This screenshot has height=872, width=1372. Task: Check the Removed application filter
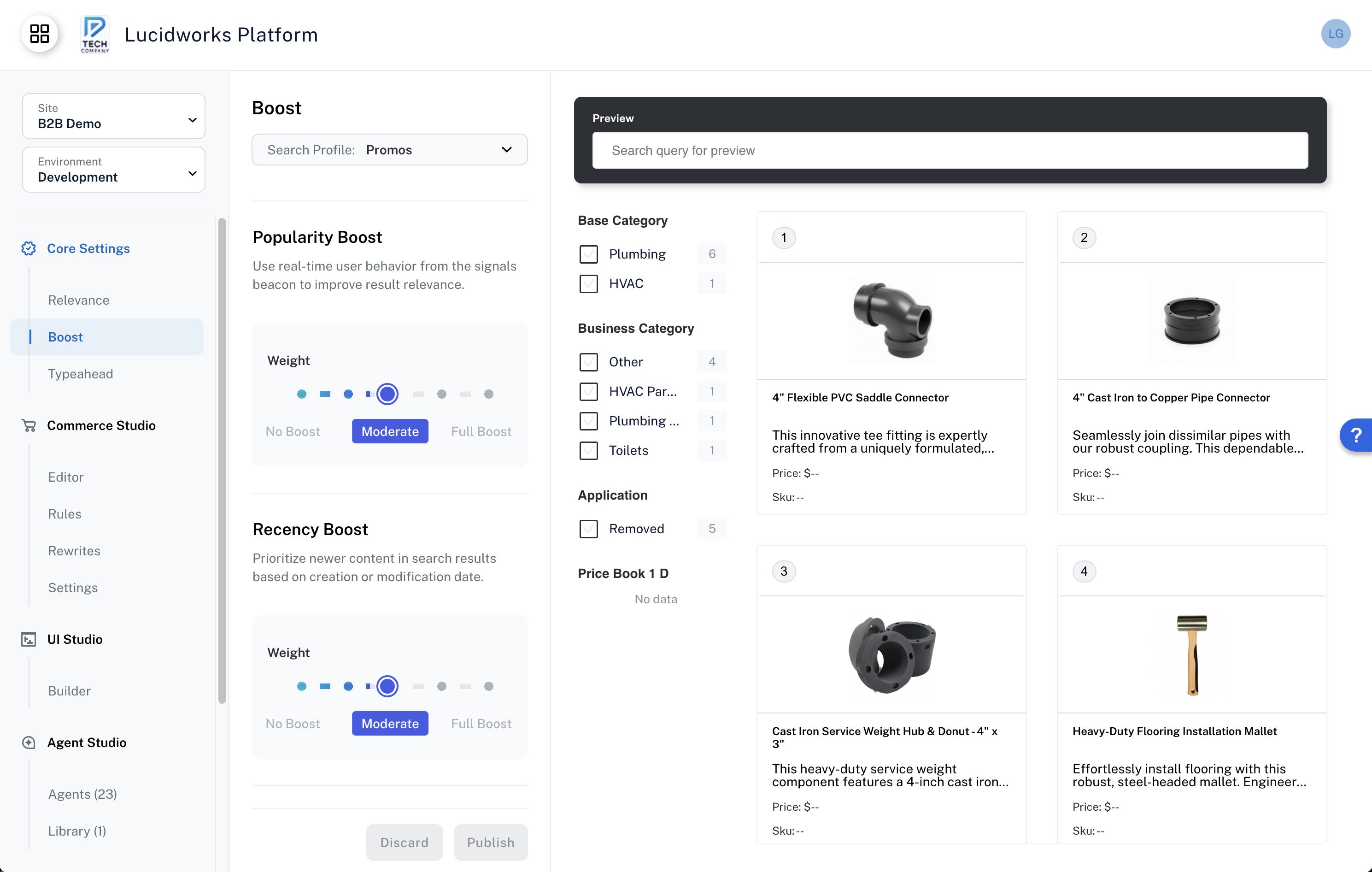point(589,529)
